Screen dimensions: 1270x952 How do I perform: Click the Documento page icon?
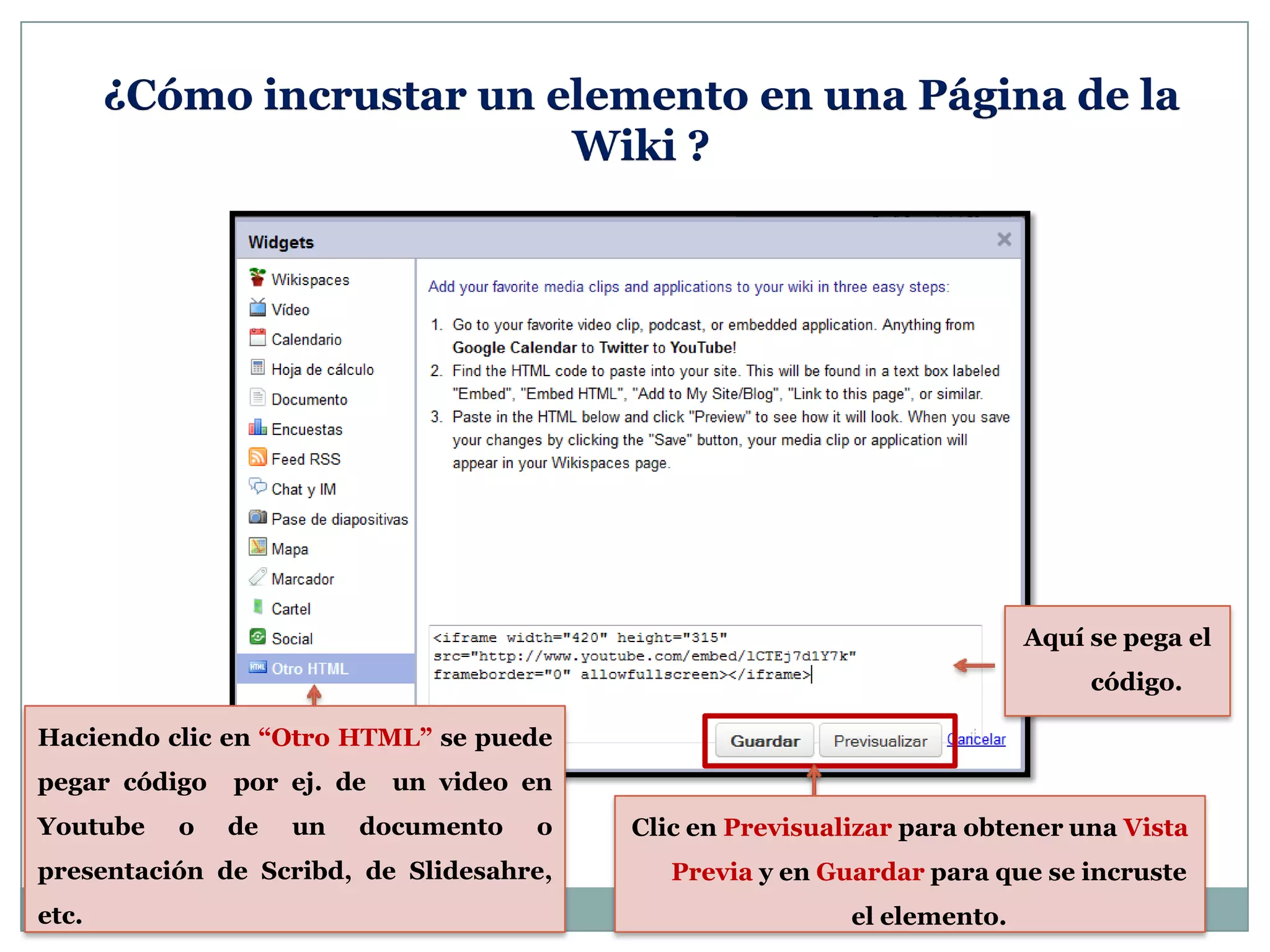257,397
